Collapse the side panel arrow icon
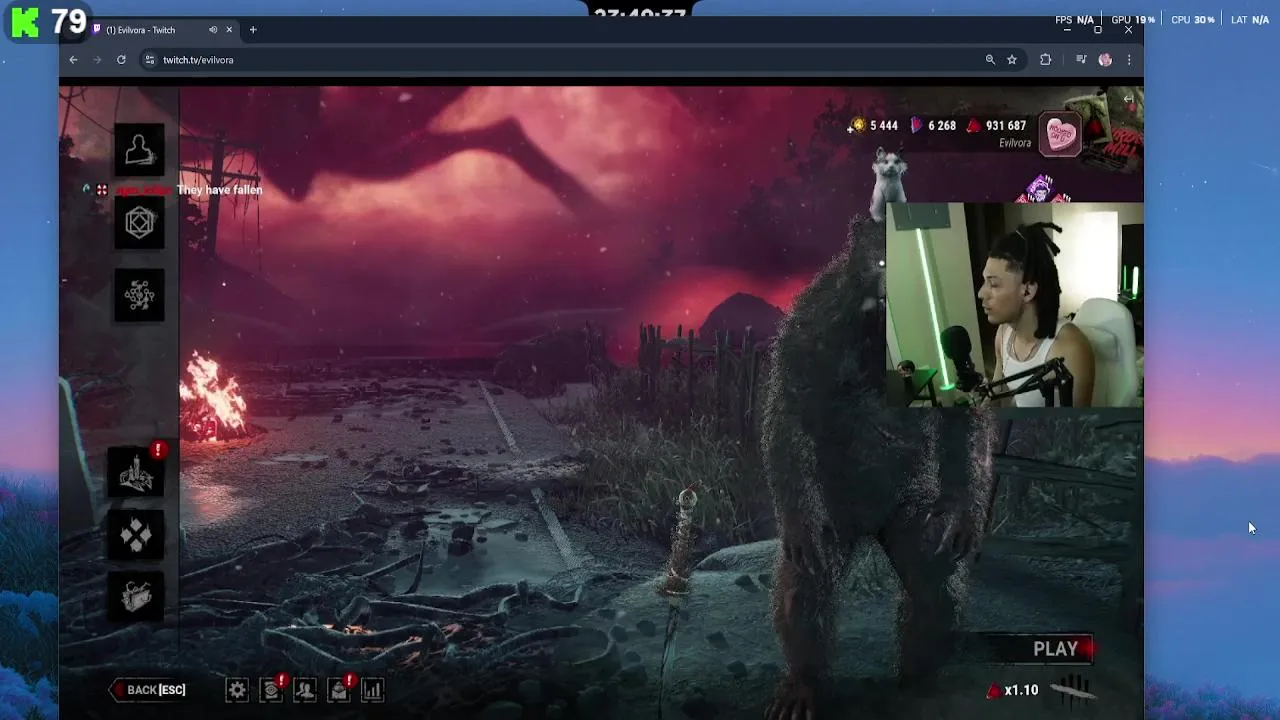 pyautogui.click(x=1128, y=98)
